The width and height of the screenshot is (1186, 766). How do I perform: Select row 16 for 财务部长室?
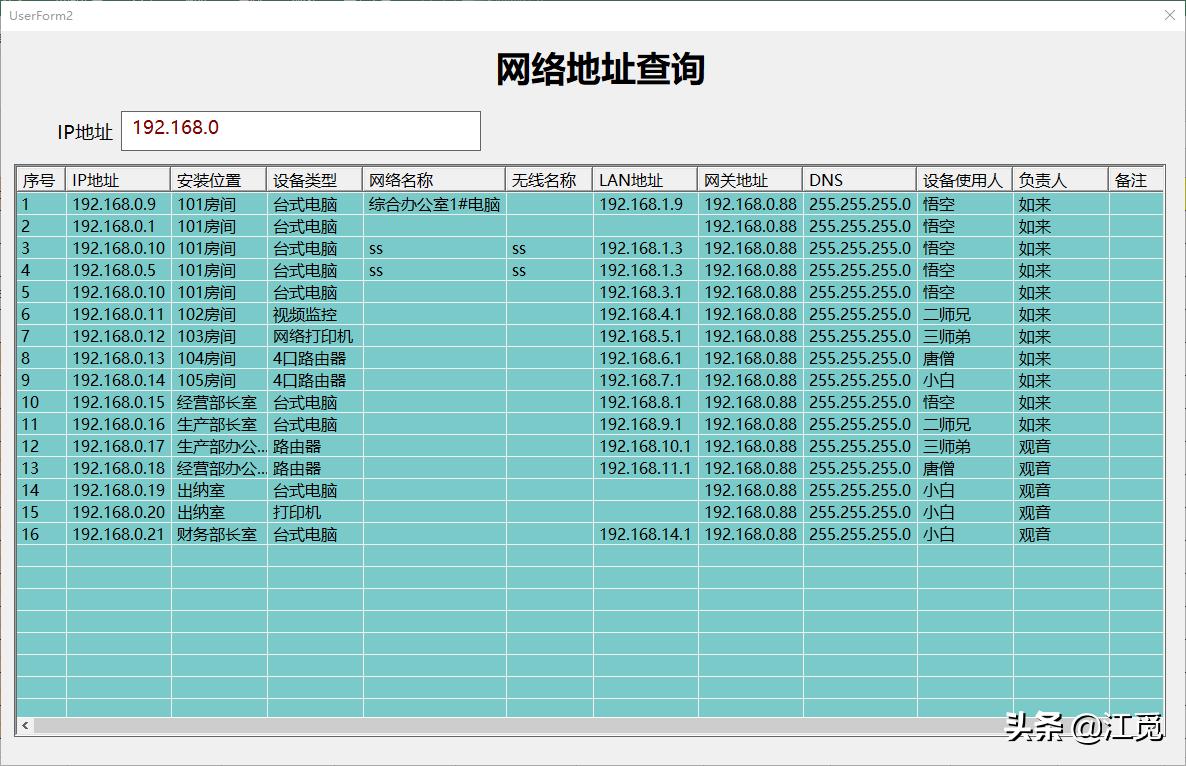pyautogui.click(x=300, y=534)
